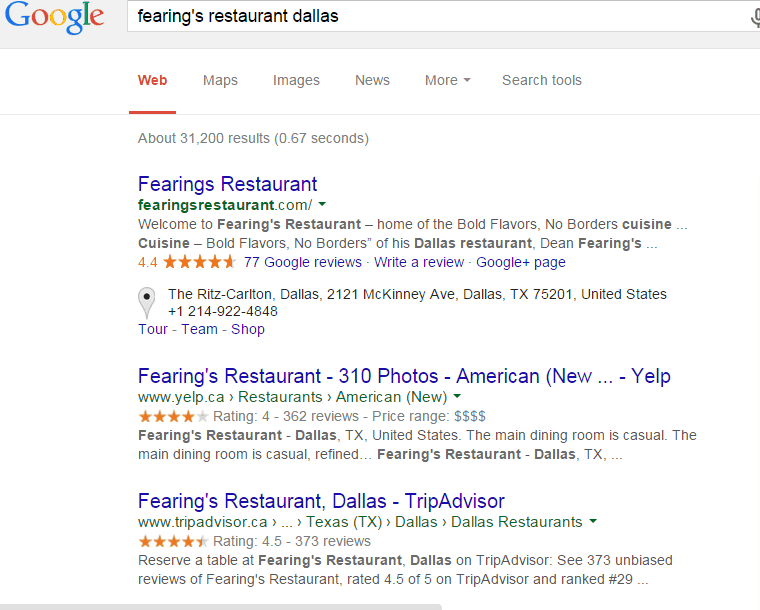Expand the fearingsrestaurant.com URL dropdown arrow
760x610 pixels.
coord(322,204)
